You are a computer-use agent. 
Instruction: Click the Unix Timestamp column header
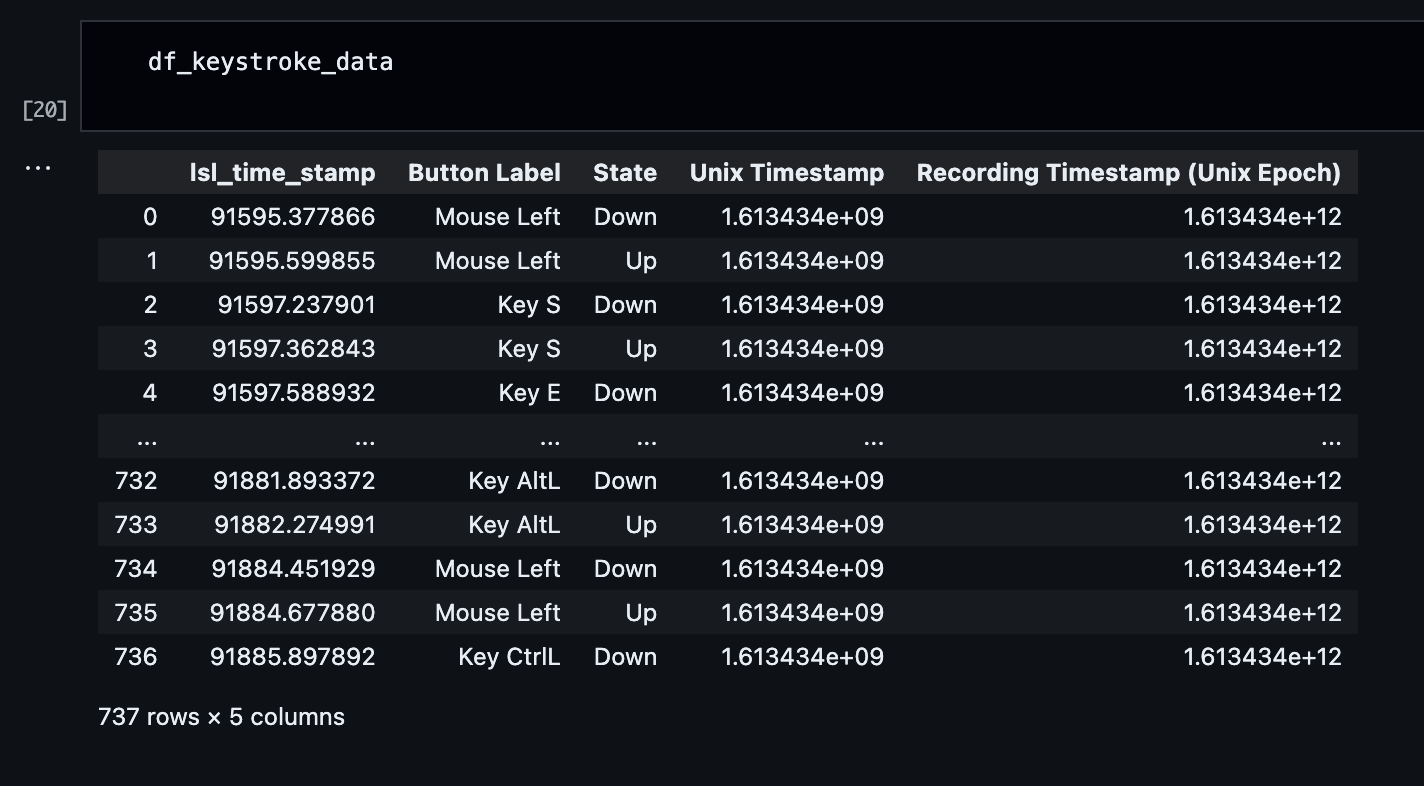pyautogui.click(x=787, y=173)
